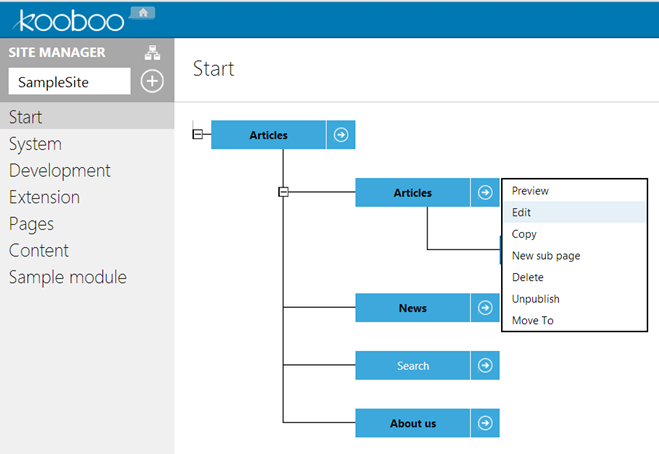Click arrow icon on Search node

485,365
